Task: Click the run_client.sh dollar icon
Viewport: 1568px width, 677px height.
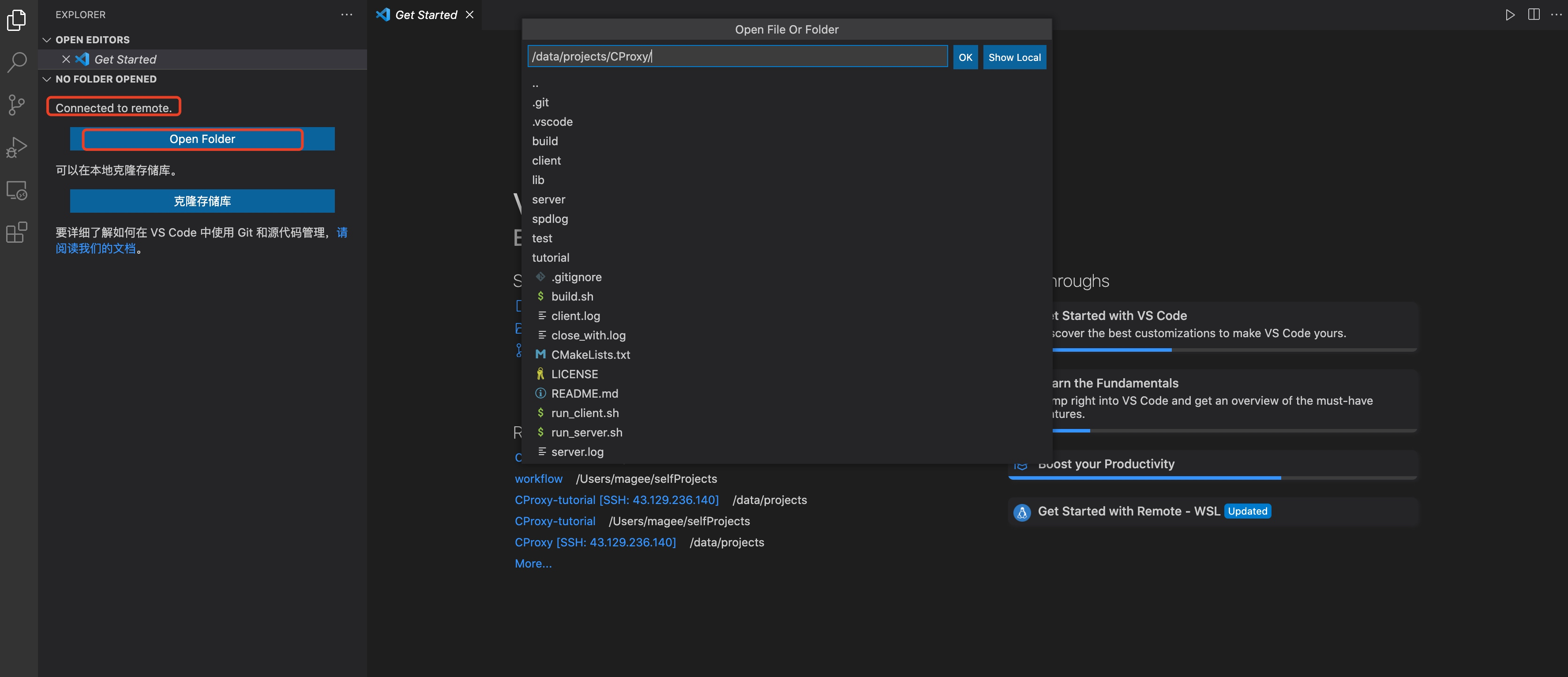Action: click(540, 413)
